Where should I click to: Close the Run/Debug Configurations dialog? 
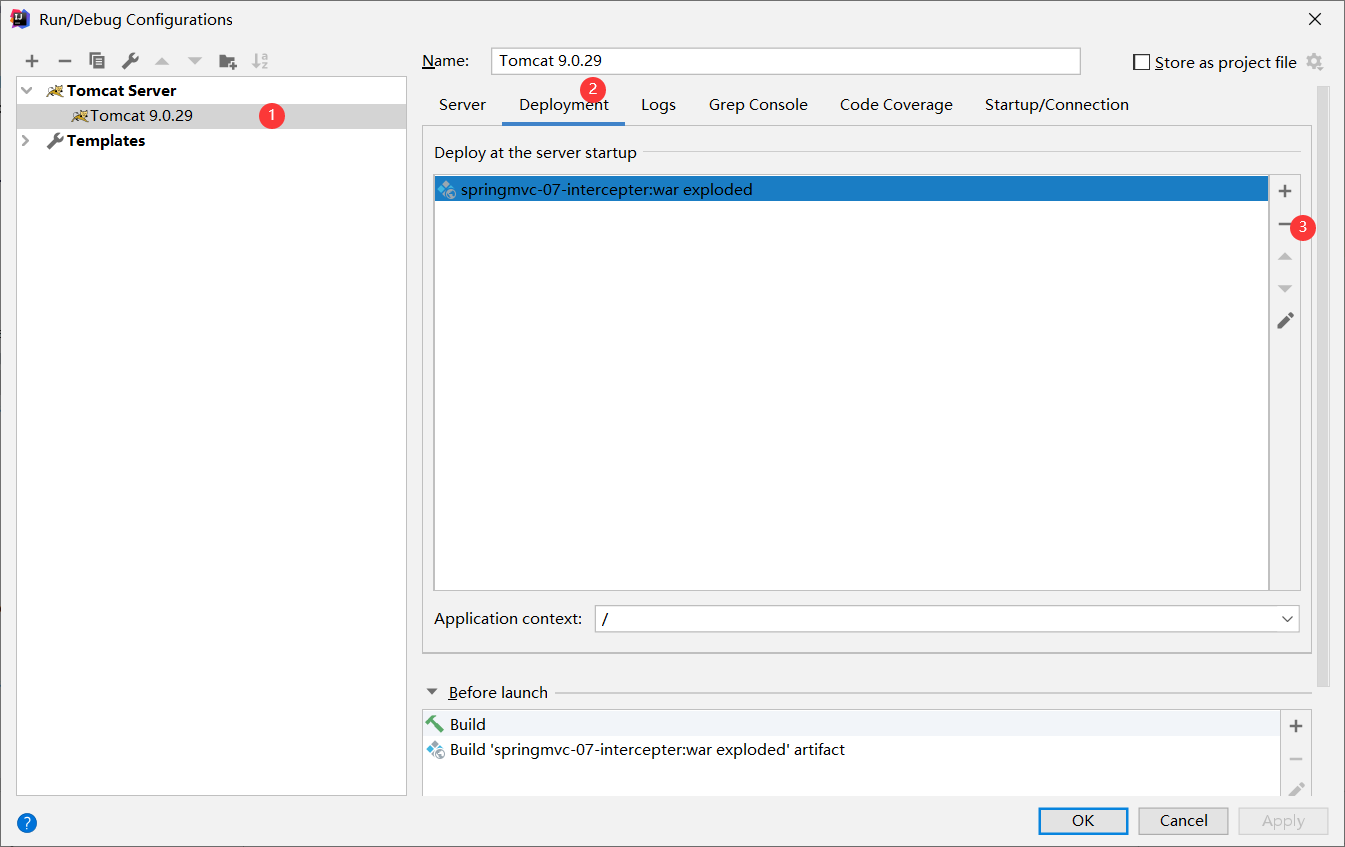1315,19
